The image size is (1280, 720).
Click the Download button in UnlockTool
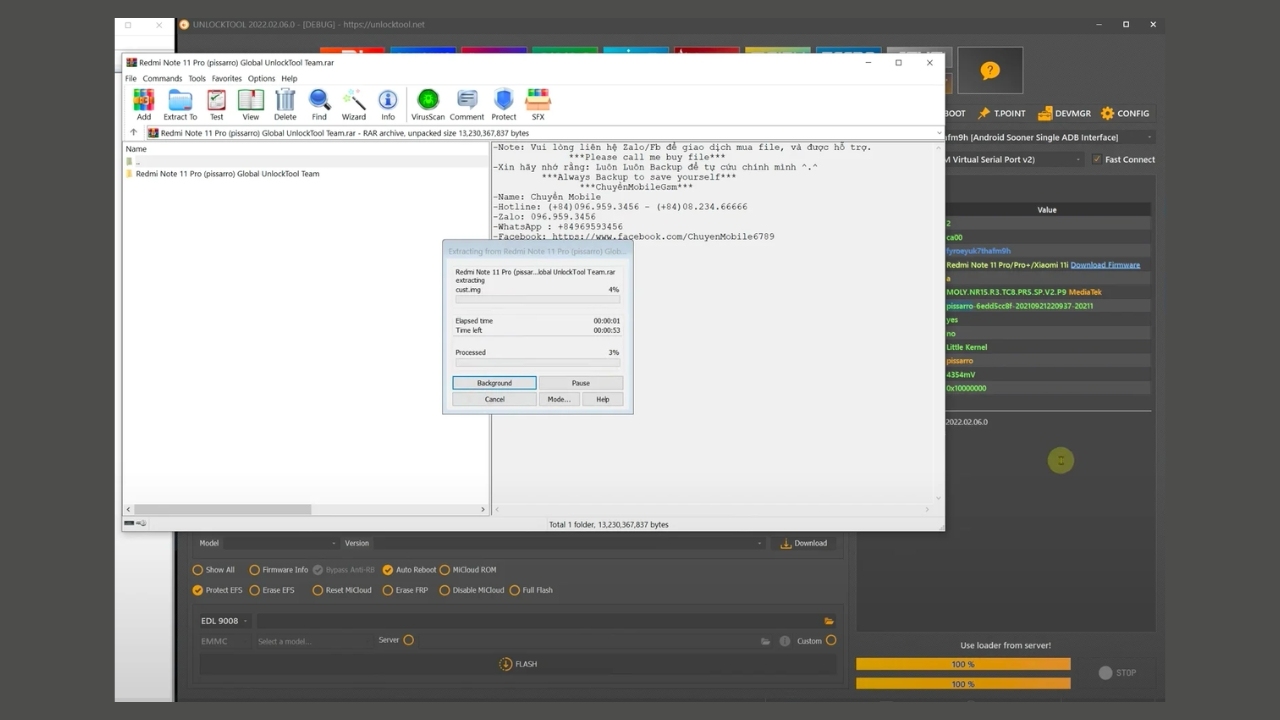point(804,543)
